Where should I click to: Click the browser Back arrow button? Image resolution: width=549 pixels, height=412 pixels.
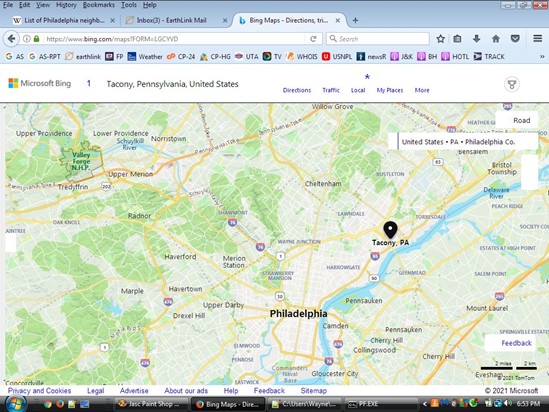tap(11, 39)
